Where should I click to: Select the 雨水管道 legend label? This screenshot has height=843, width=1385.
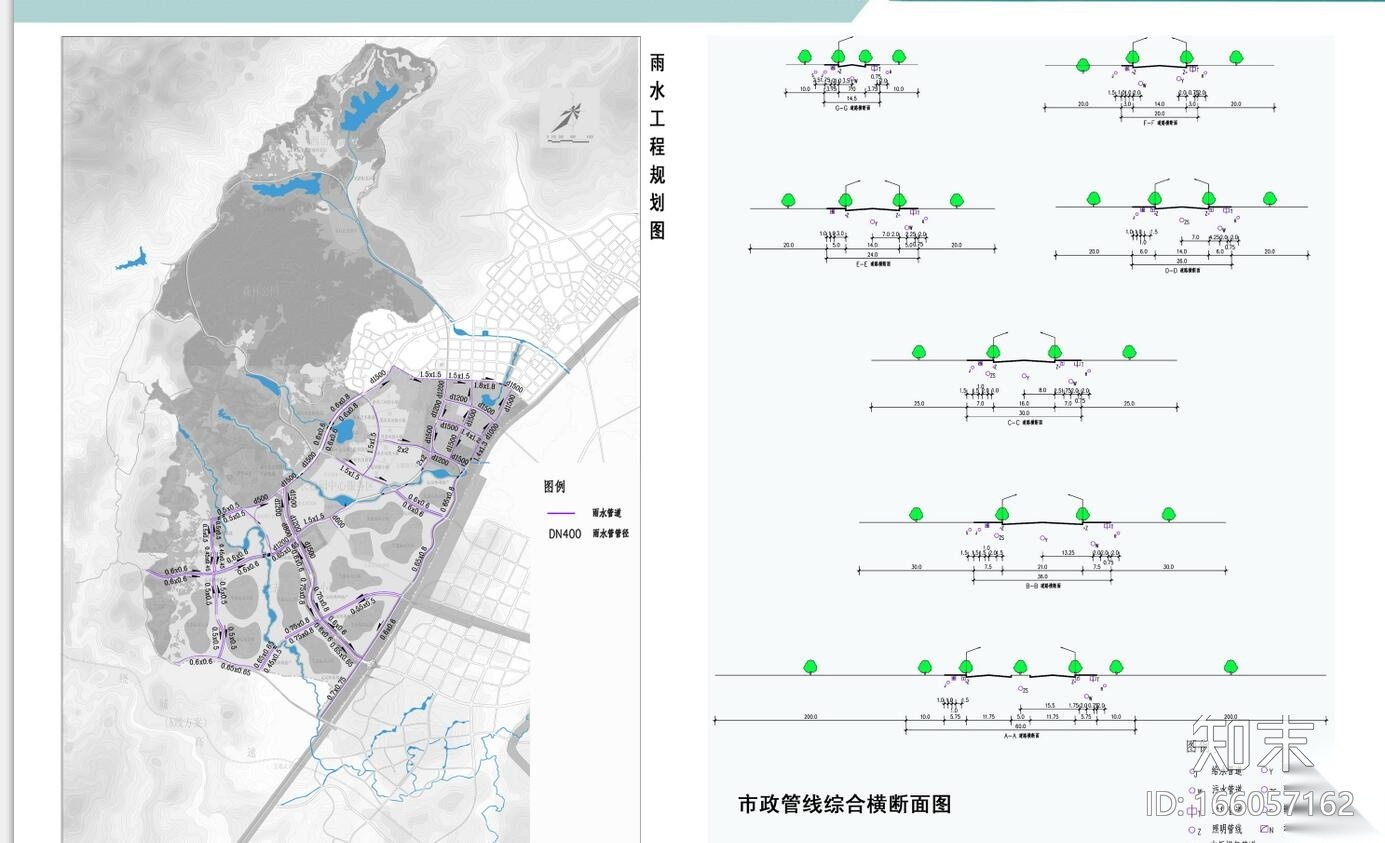tap(609, 512)
